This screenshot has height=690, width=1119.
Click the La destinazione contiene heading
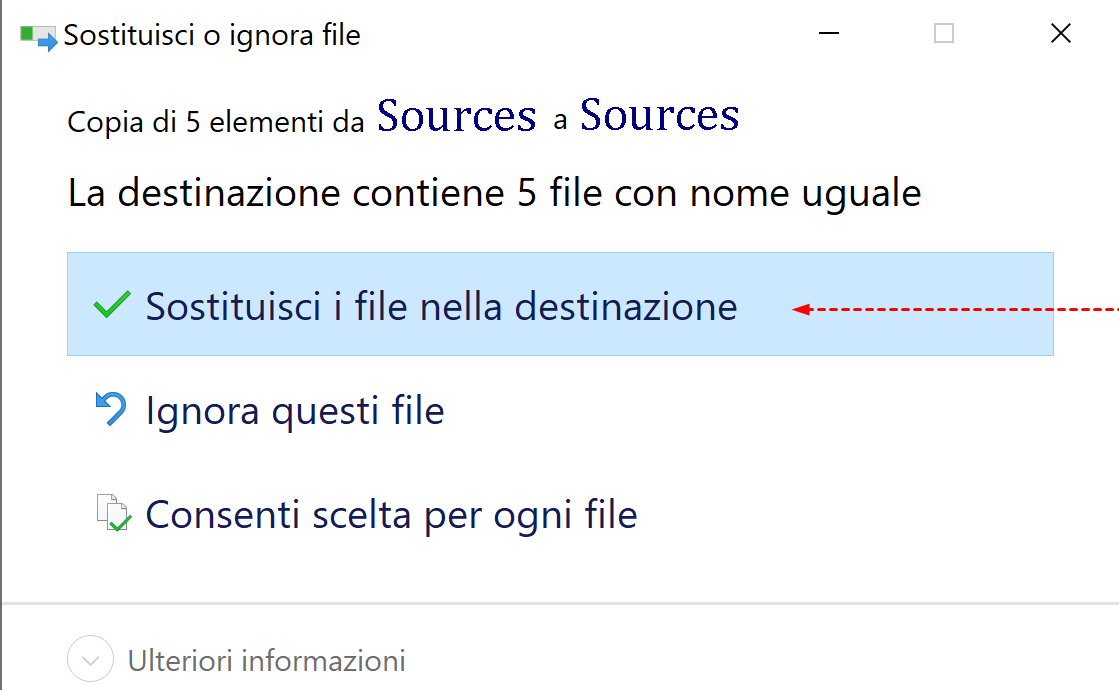pos(494,192)
